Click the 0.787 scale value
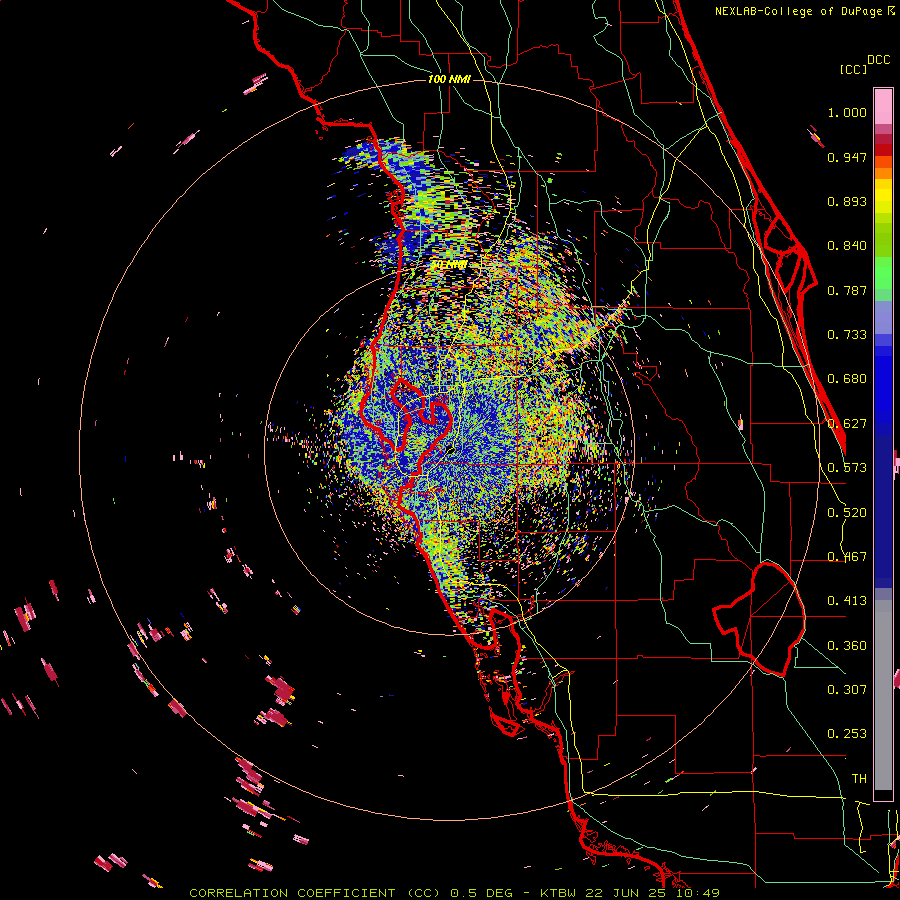 [x=847, y=290]
